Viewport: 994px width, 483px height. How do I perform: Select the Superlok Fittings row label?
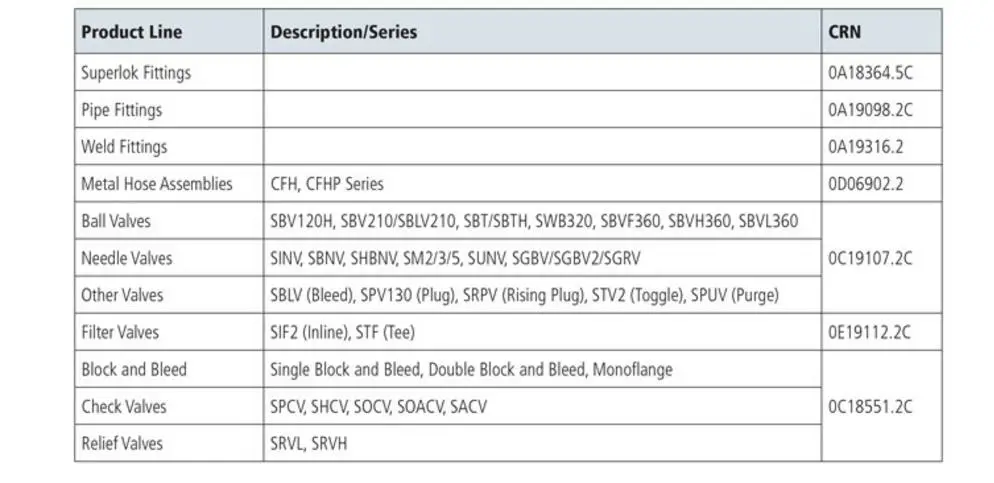(x=136, y=73)
